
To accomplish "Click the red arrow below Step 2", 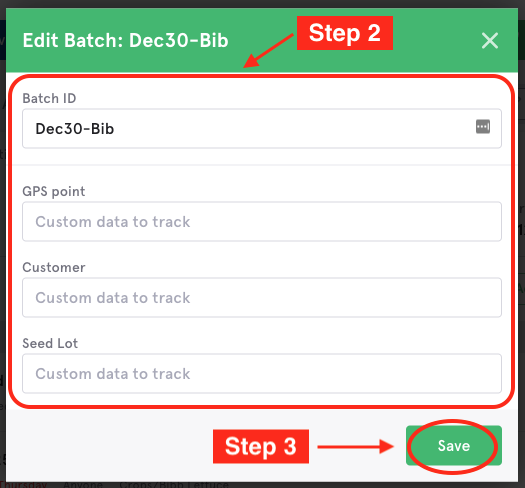I will 268,51.
